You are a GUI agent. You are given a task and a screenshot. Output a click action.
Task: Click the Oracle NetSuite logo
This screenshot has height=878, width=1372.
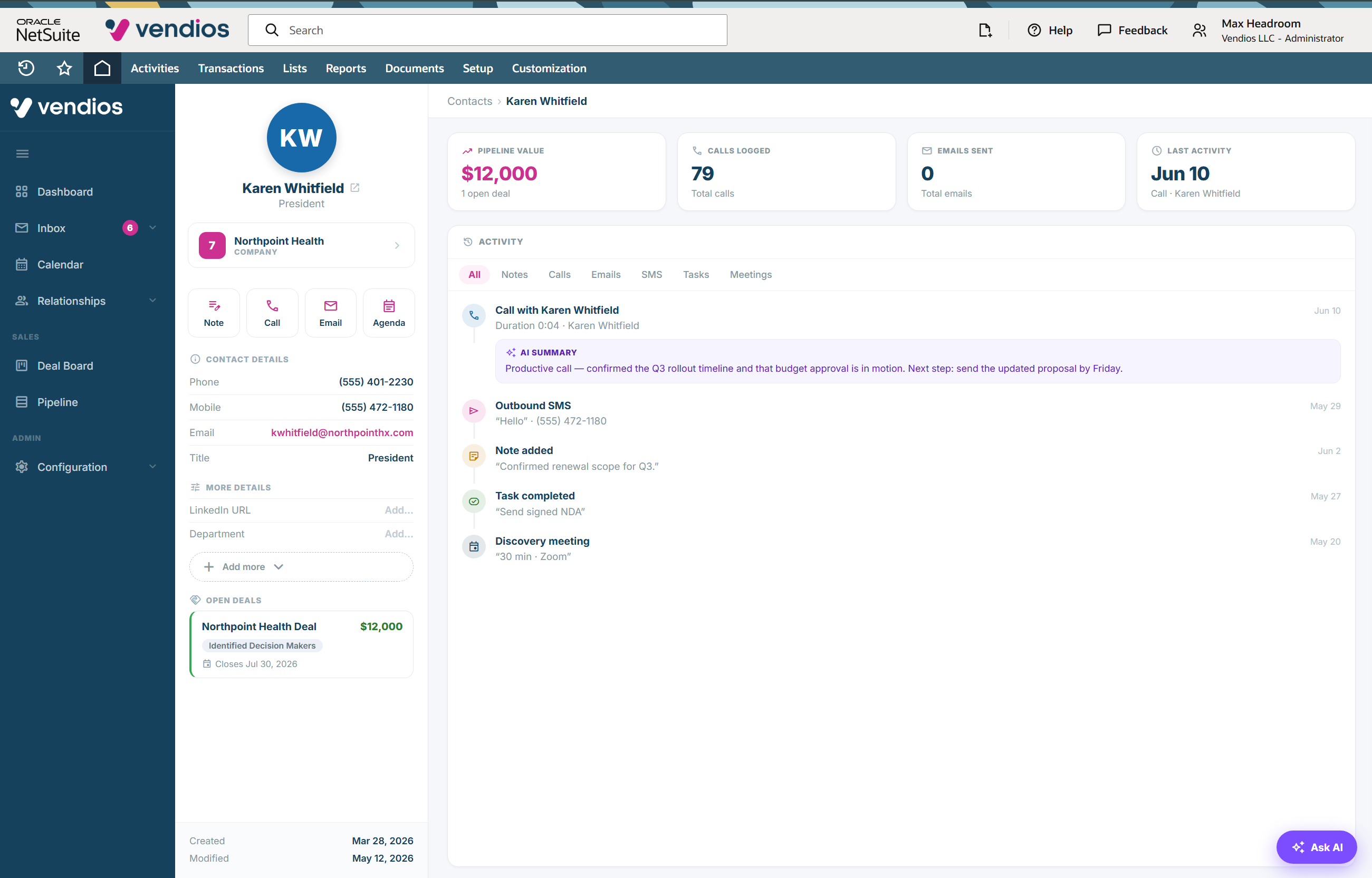click(48, 30)
